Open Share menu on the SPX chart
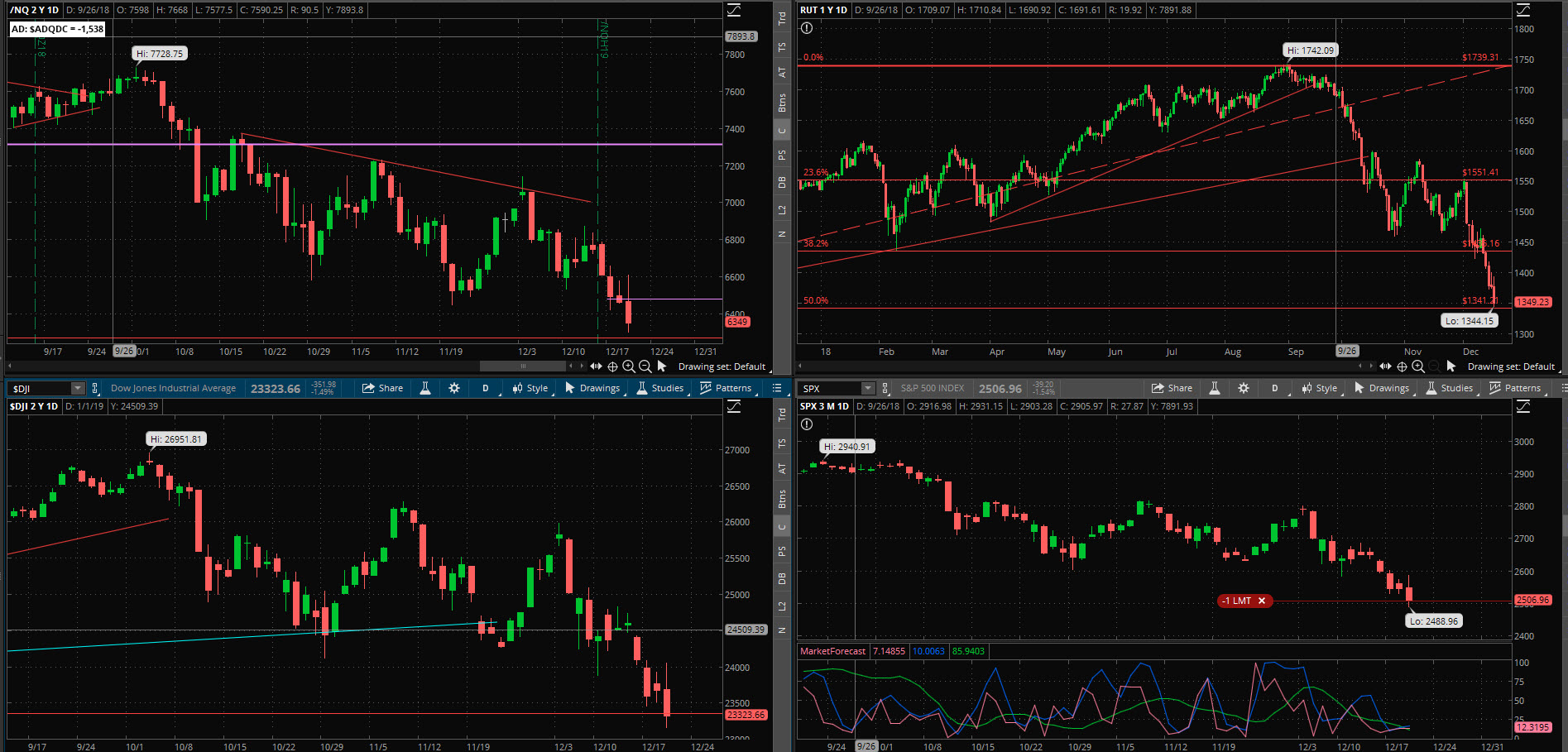This screenshot has width=1568, height=752. 1172,388
